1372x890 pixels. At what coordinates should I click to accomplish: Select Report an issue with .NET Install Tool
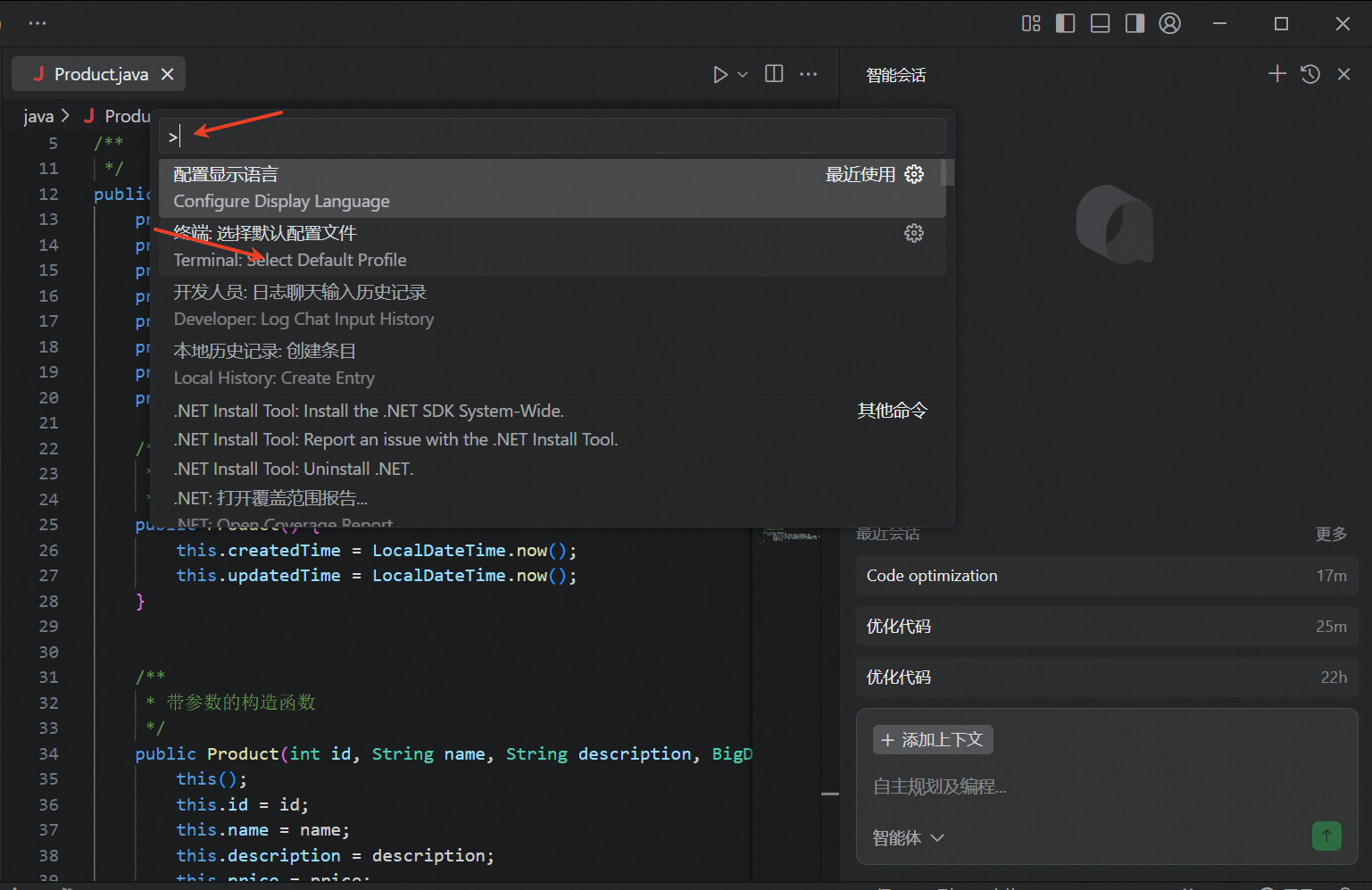coord(553,439)
